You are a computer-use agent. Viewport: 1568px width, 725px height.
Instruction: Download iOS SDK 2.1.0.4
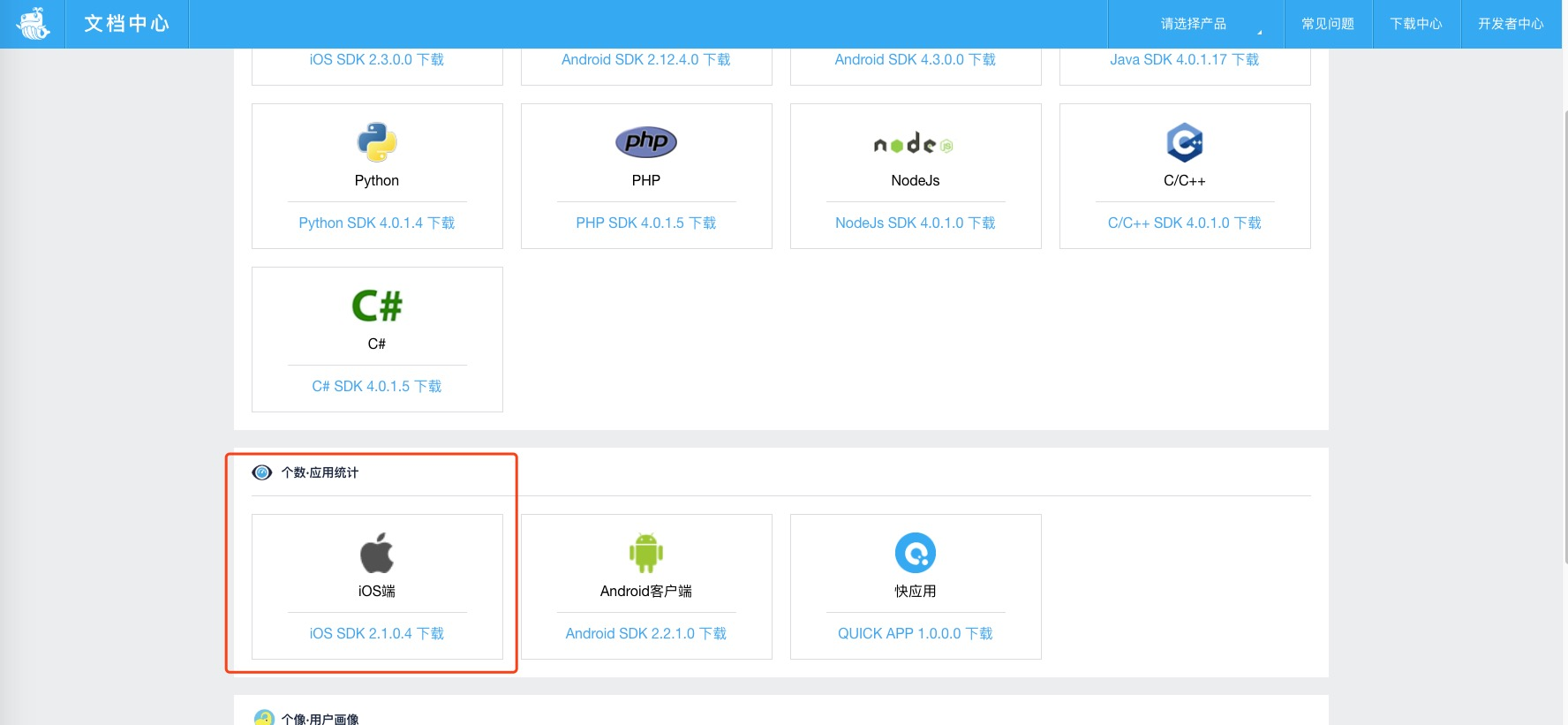377,633
